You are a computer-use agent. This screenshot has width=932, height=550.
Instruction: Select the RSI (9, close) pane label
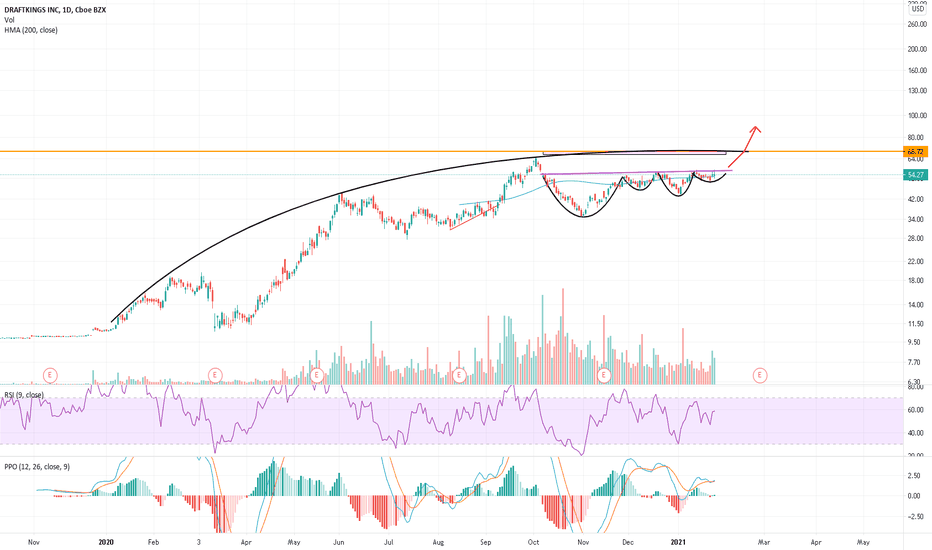tap(24, 395)
